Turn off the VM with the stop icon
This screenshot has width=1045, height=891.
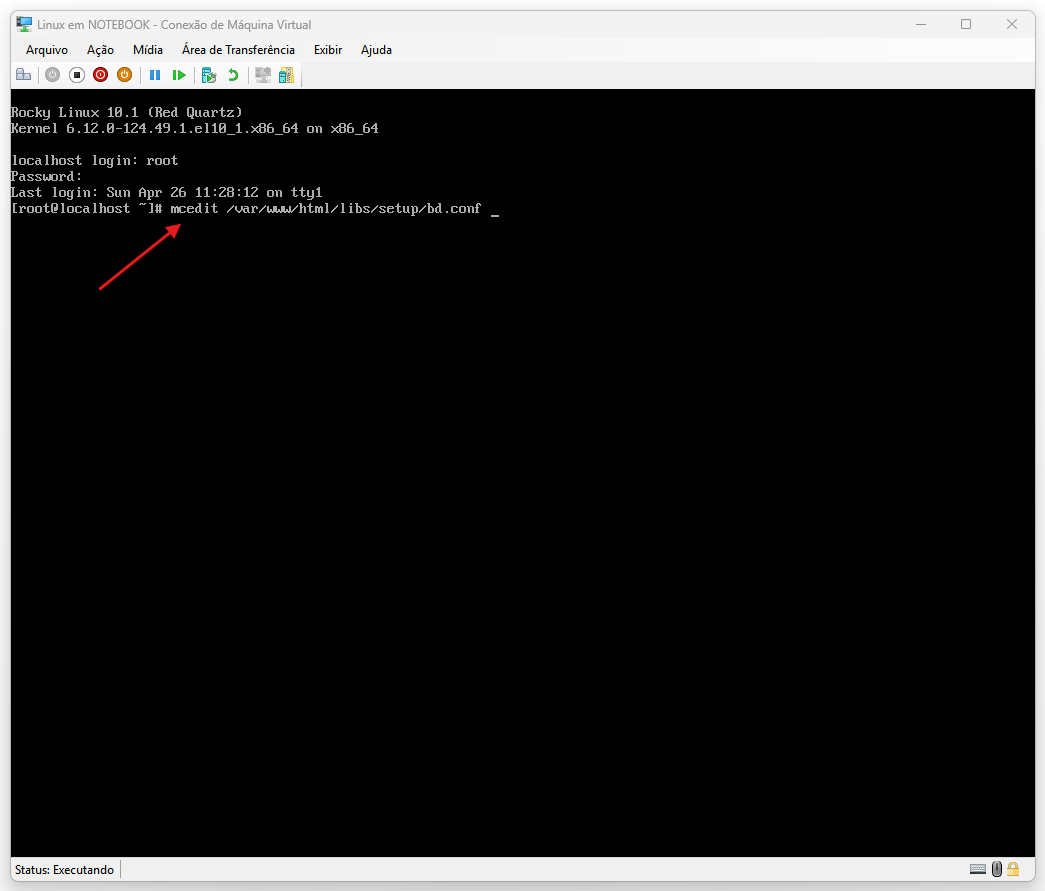click(x=76, y=75)
